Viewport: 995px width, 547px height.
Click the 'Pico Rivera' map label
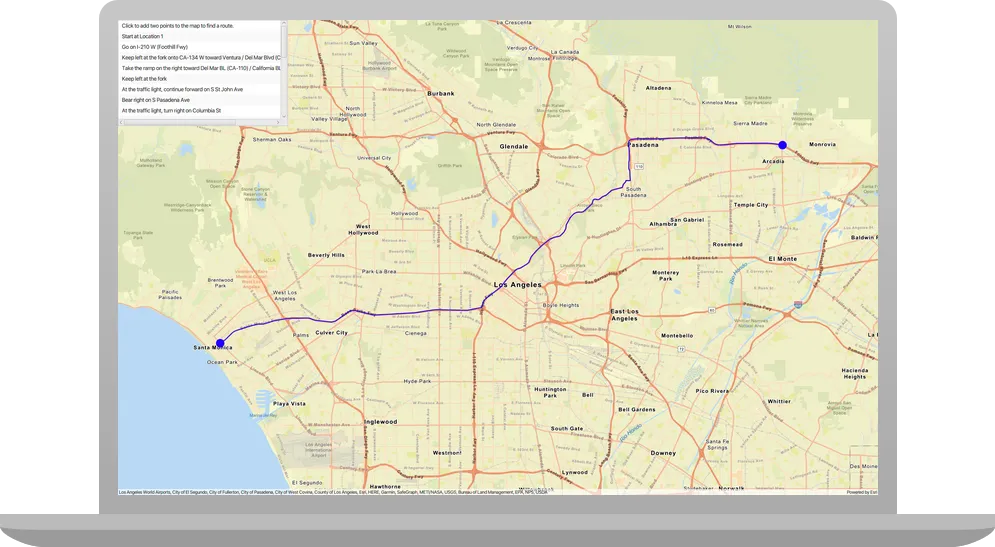pyautogui.click(x=712, y=391)
